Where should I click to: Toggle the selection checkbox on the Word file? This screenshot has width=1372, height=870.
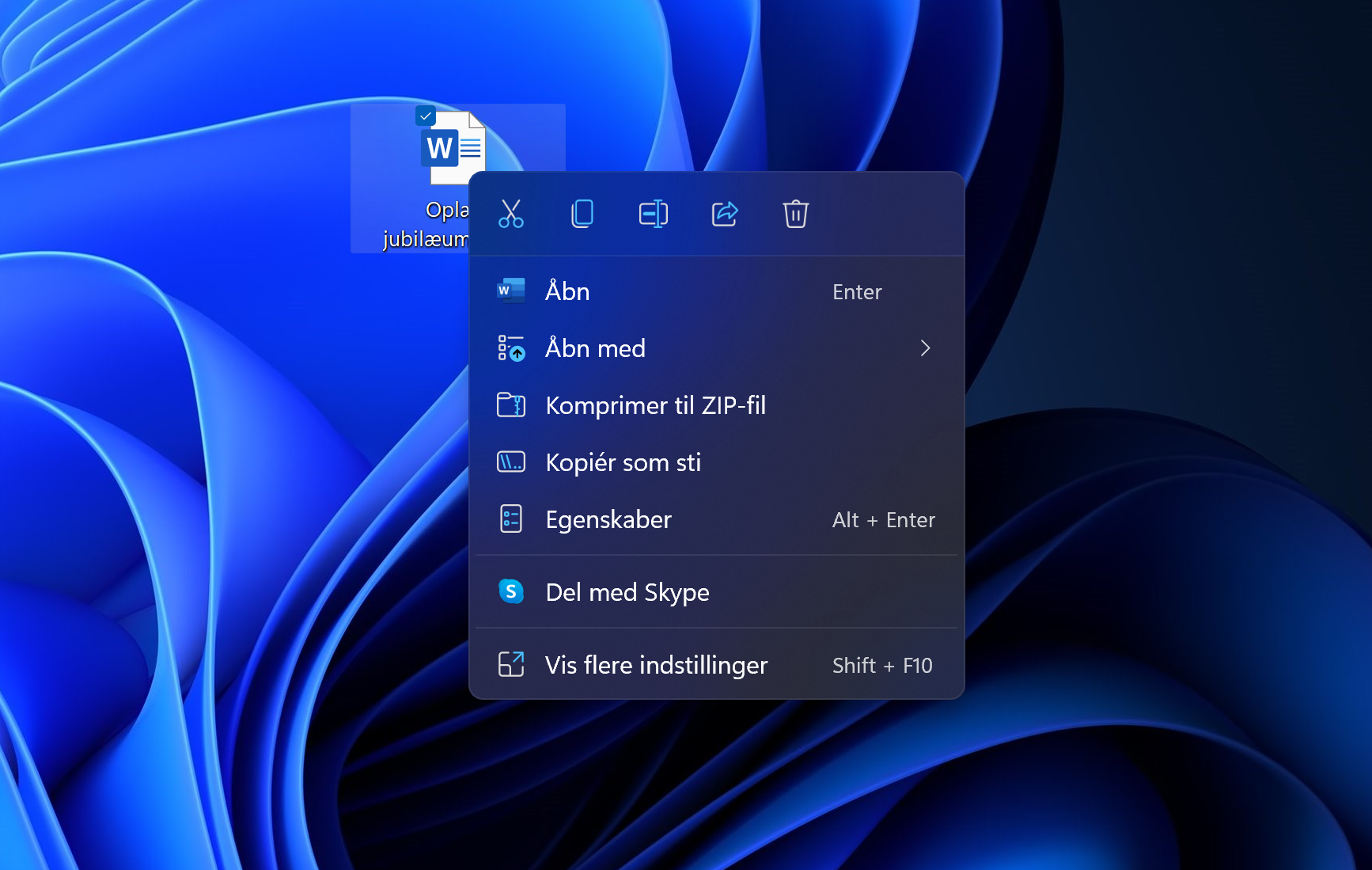426,116
